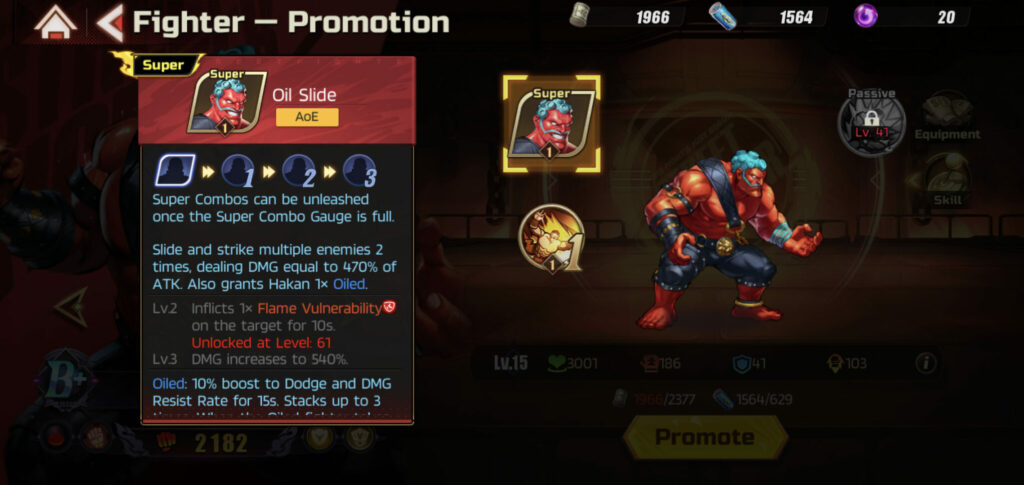Switch to the Skill tab
Viewport: 1024px width, 485px height.
click(947, 180)
